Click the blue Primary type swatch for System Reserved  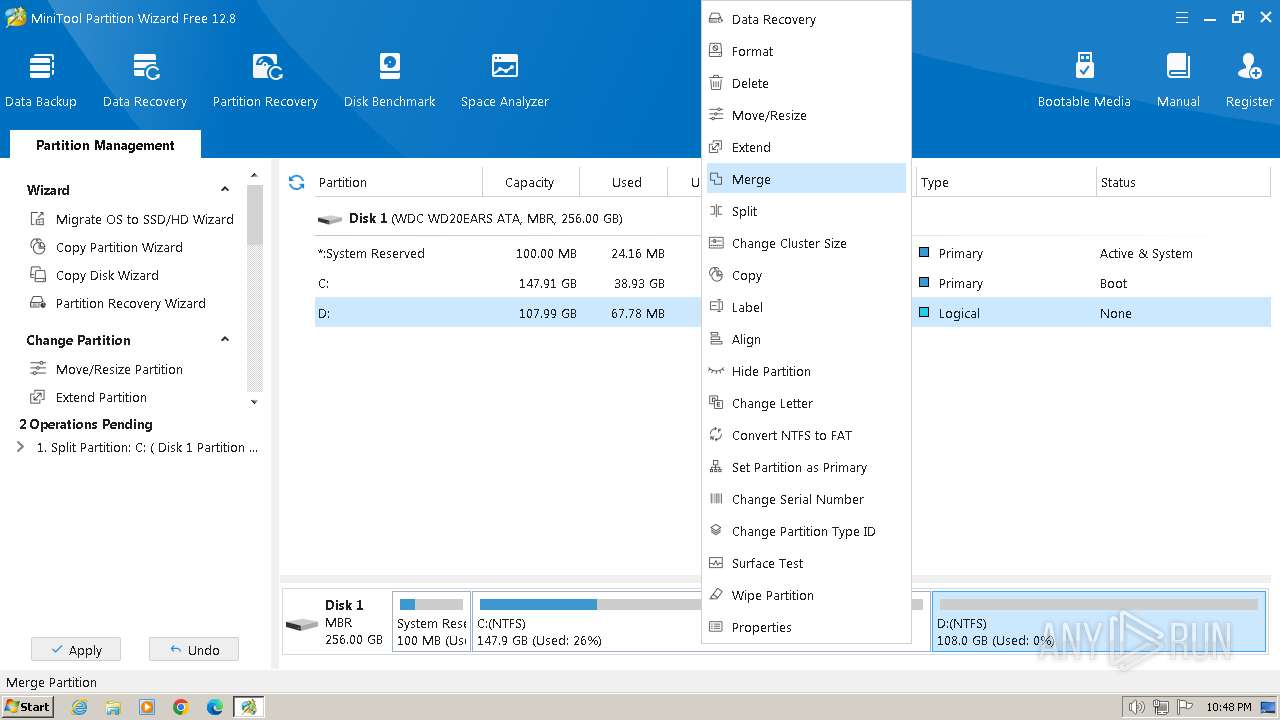point(925,253)
